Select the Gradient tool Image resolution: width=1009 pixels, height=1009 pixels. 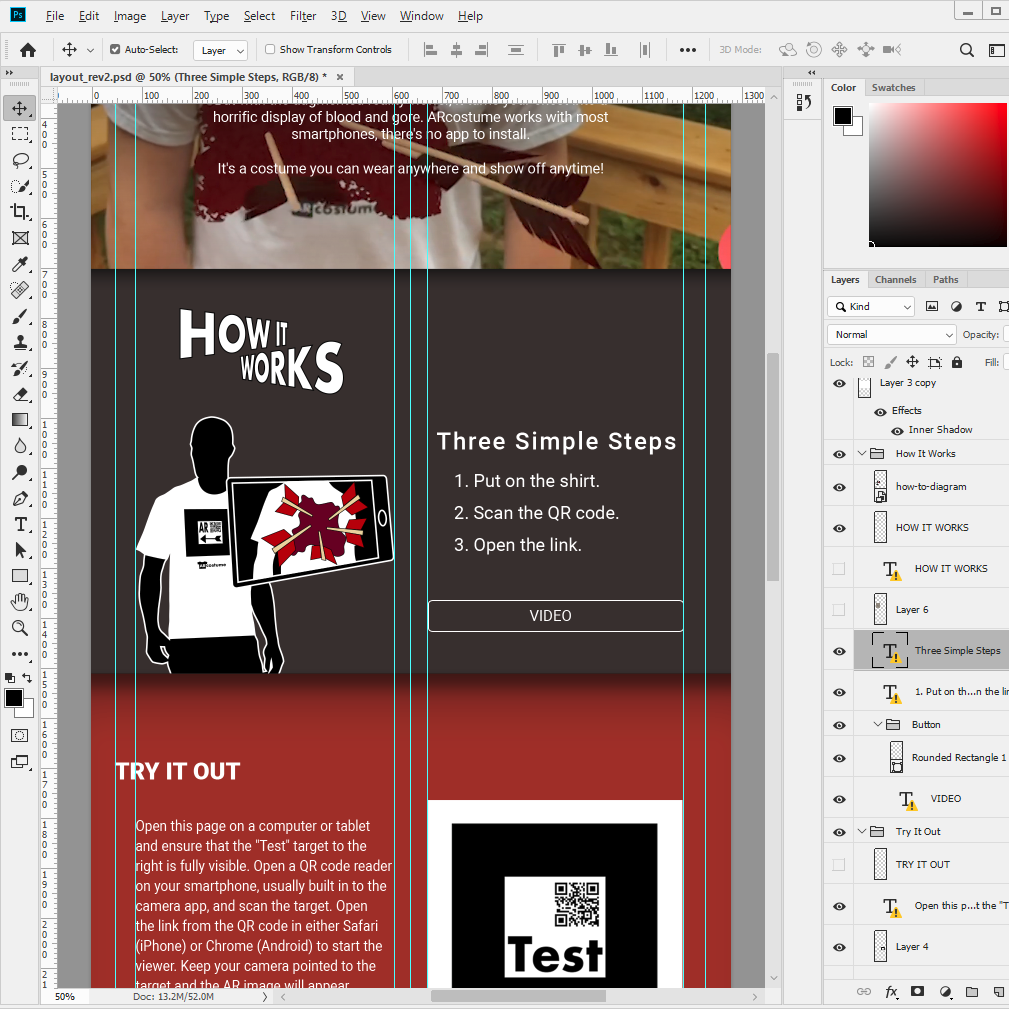coord(20,420)
